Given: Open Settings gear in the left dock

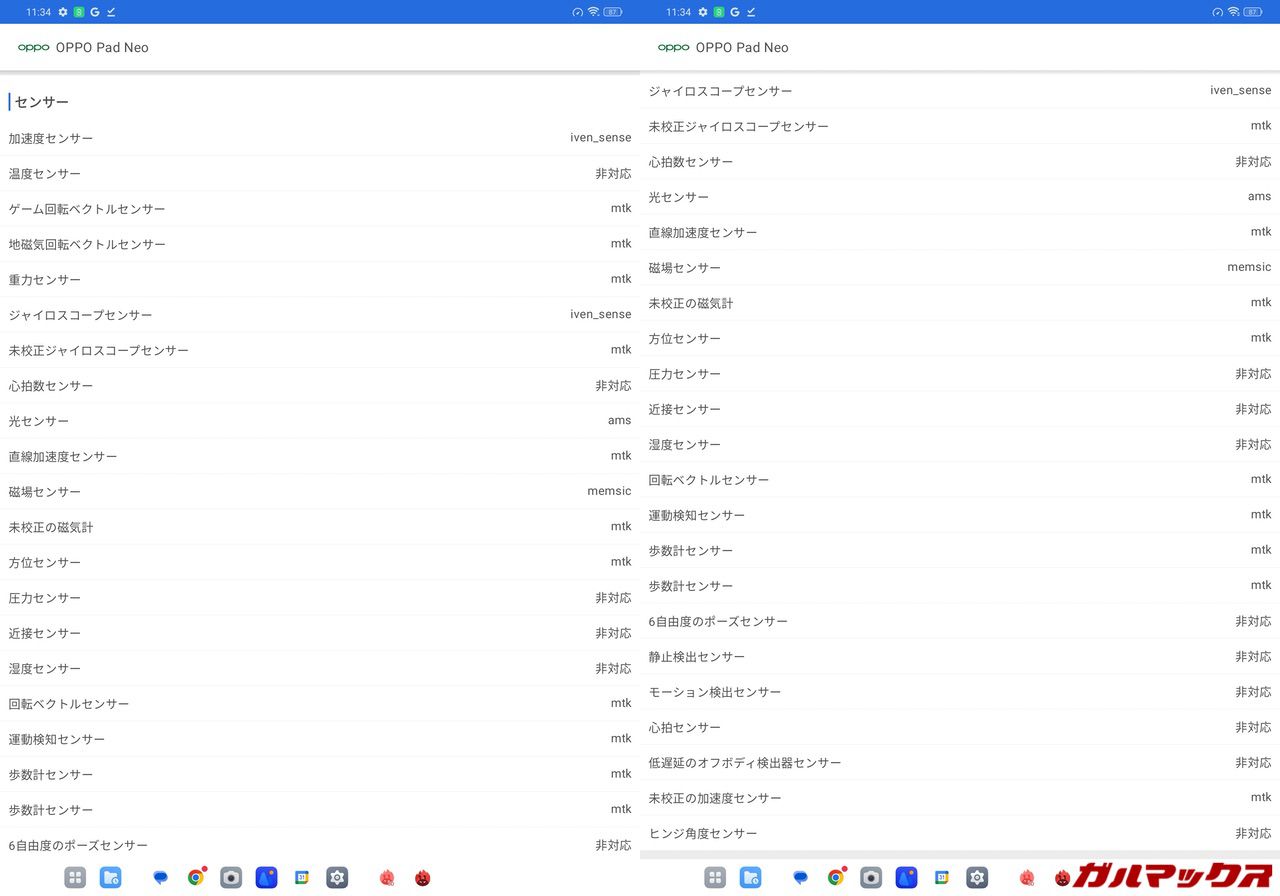Looking at the screenshot, I should [x=337, y=878].
